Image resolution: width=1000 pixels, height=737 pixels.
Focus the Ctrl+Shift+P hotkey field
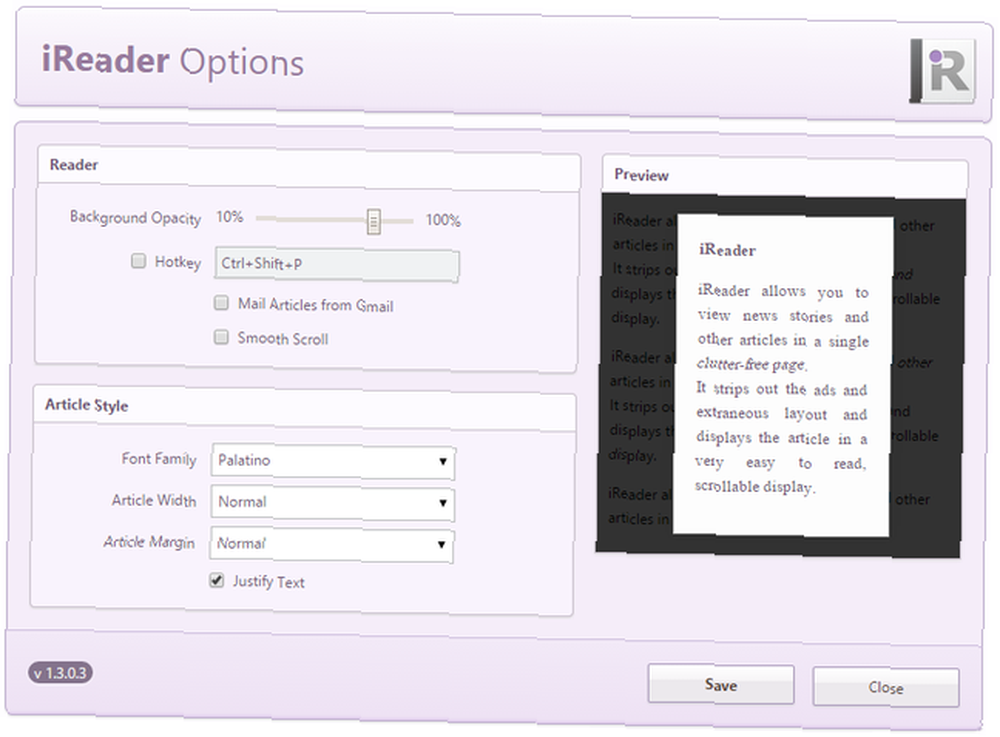(x=337, y=264)
